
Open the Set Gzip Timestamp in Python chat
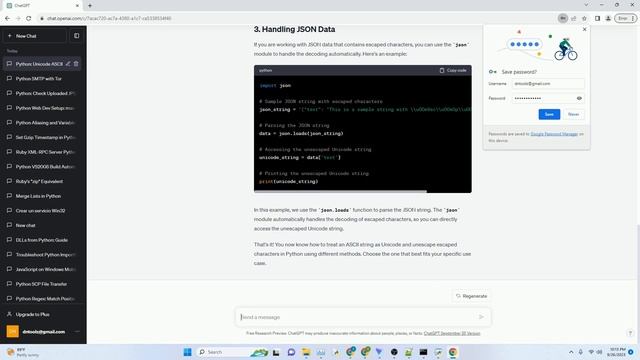(x=42, y=137)
